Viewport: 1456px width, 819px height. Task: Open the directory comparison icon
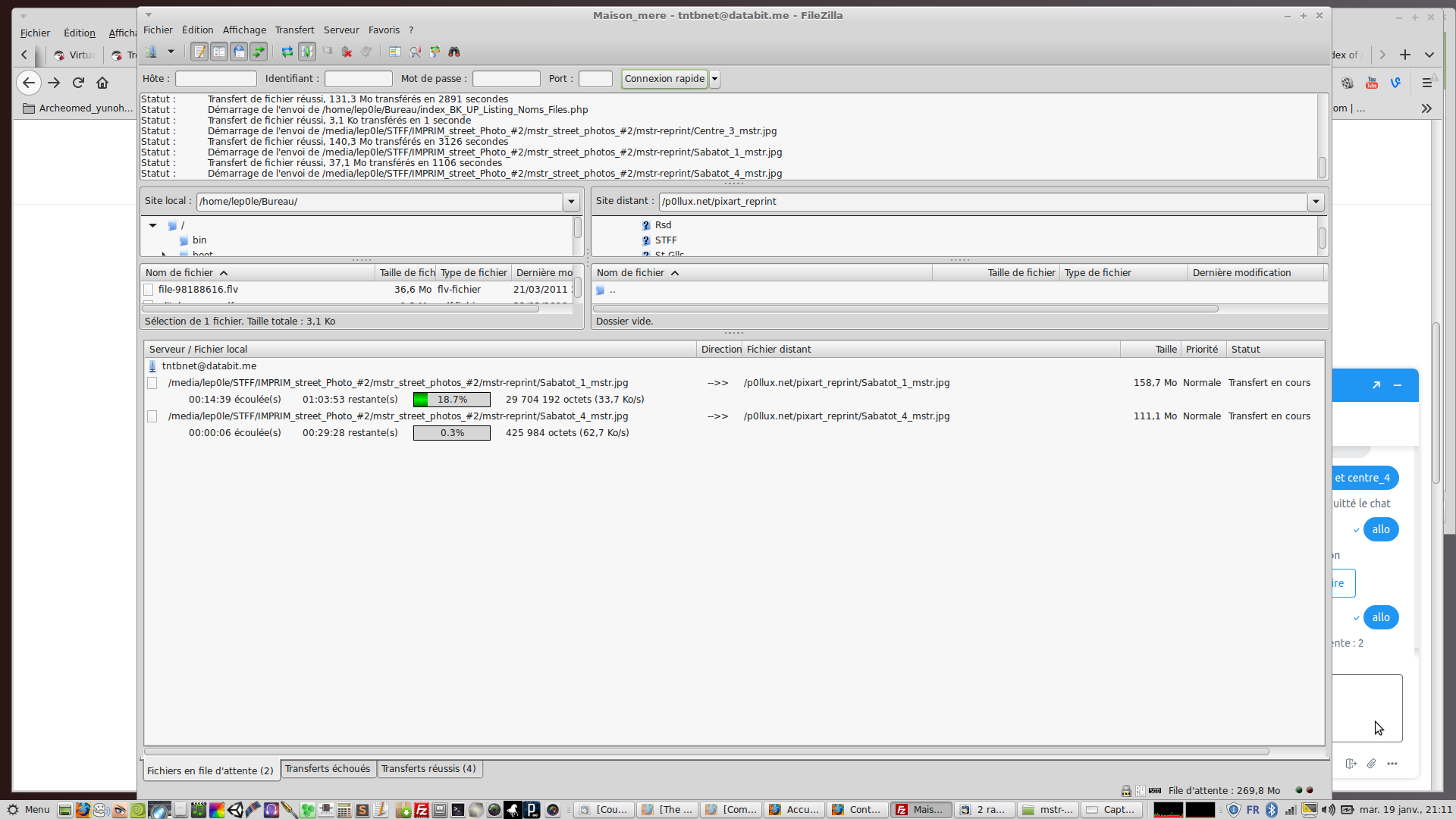tap(415, 52)
